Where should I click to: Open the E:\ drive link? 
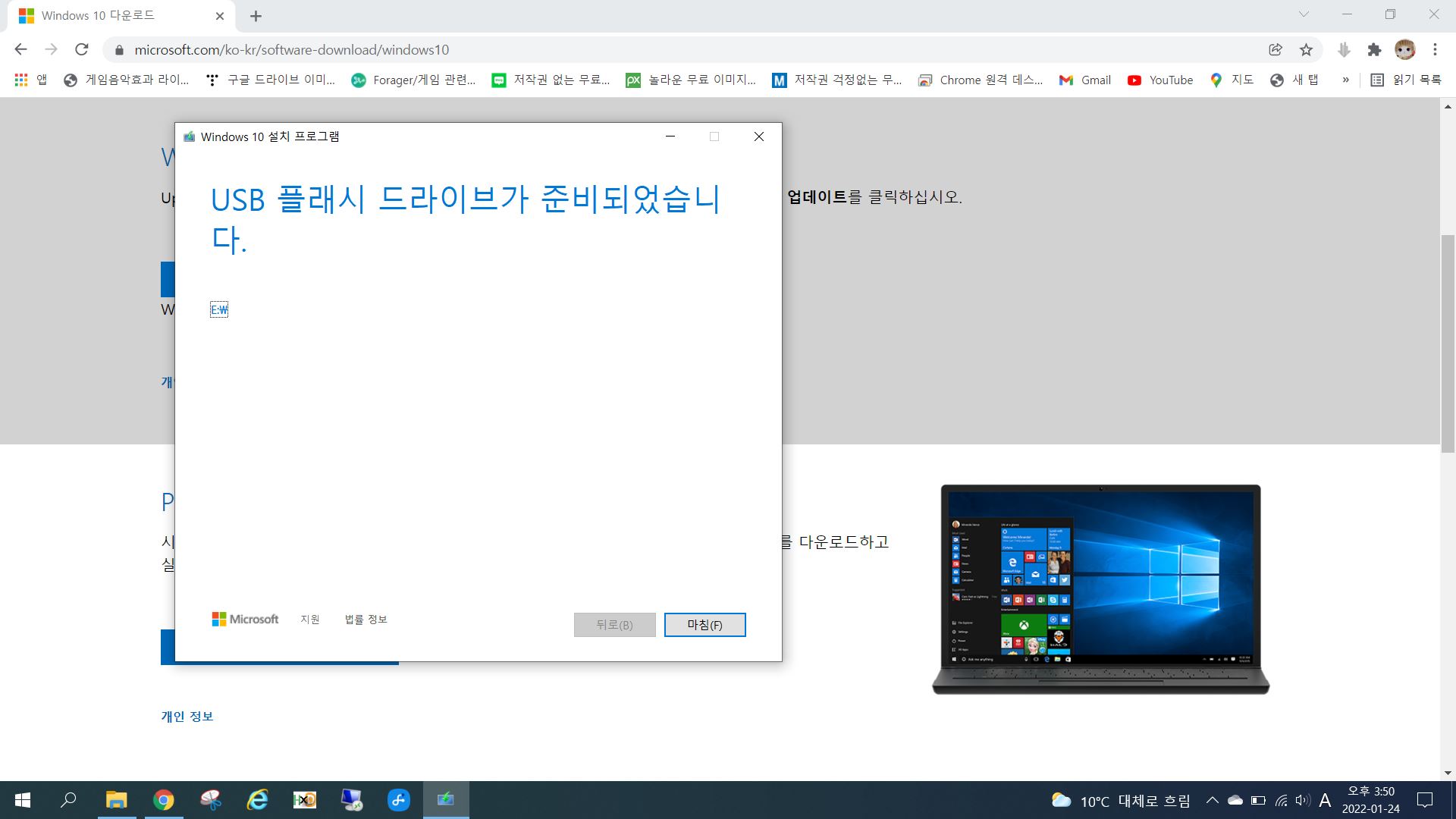[x=219, y=309]
